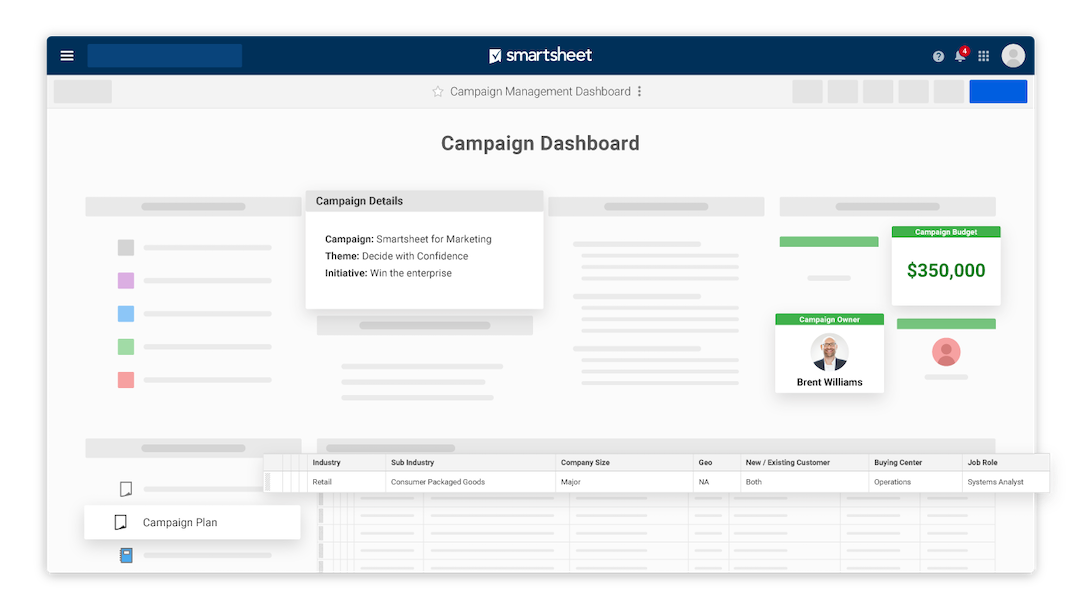The height and width of the screenshot is (608, 1080).
Task: Click the blue report icon below Campaign Plan
Action: click(126, 555)
